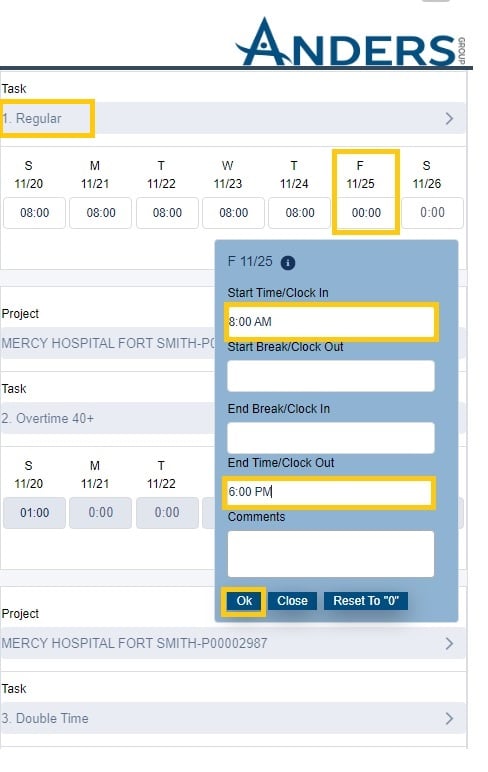Image resolution: width=488 pixels, height=772 pixels.
Task: Click the End Break/Clock In field
Action: tap(331, 438)
